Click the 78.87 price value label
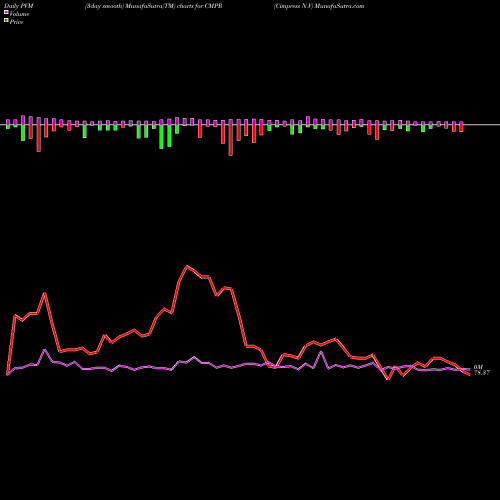 [x=482, y=373]
